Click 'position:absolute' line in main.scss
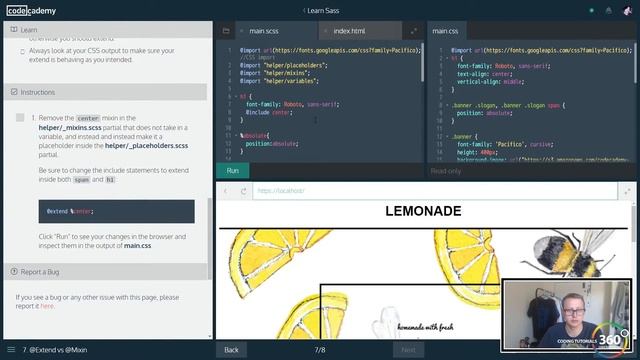Image resolution: width=640 pixels, height=360 pixels. (x=272, y=144)
